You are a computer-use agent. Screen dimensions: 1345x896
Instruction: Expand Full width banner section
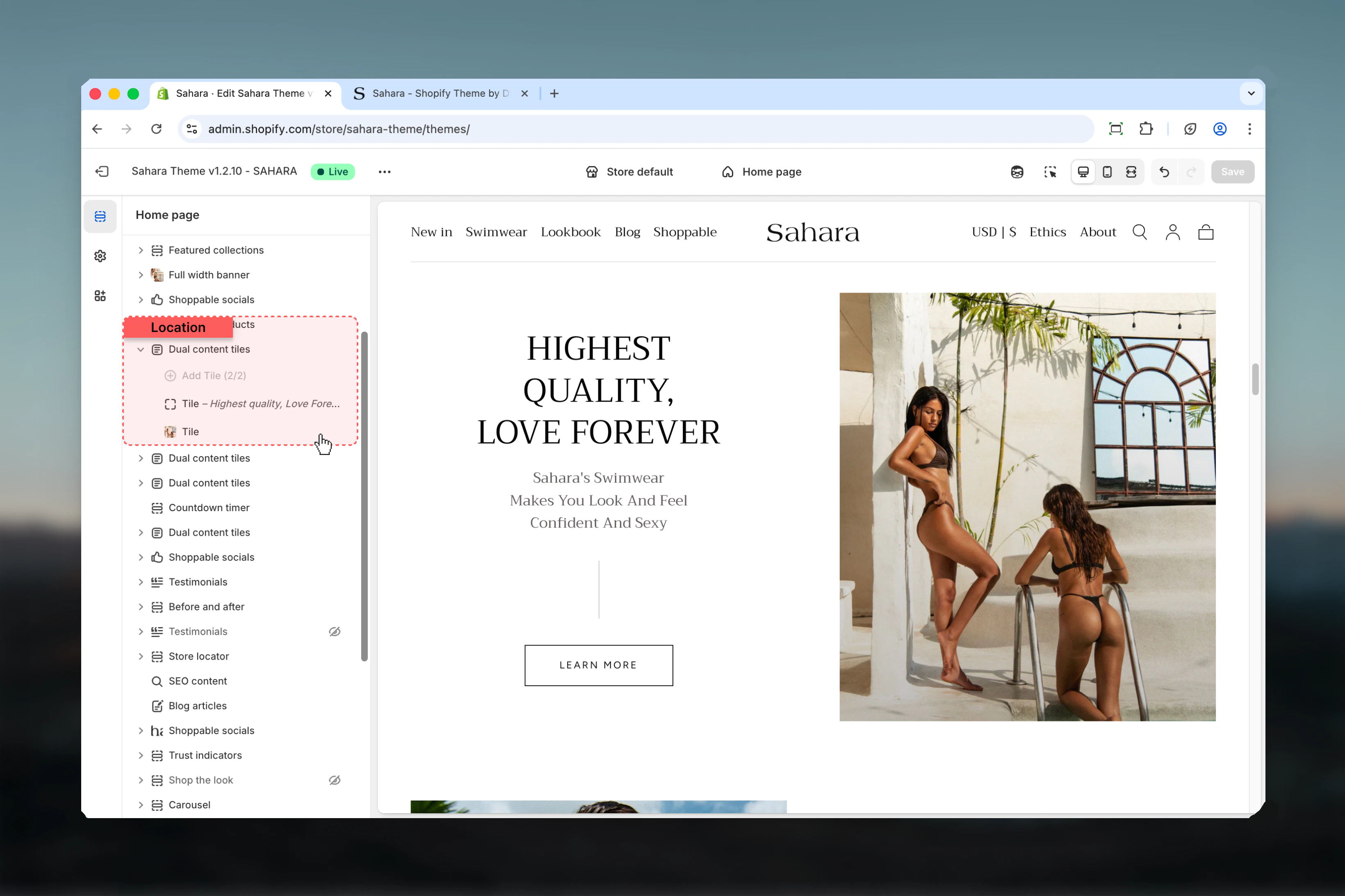pyautogui.click(x=141, y=275)
